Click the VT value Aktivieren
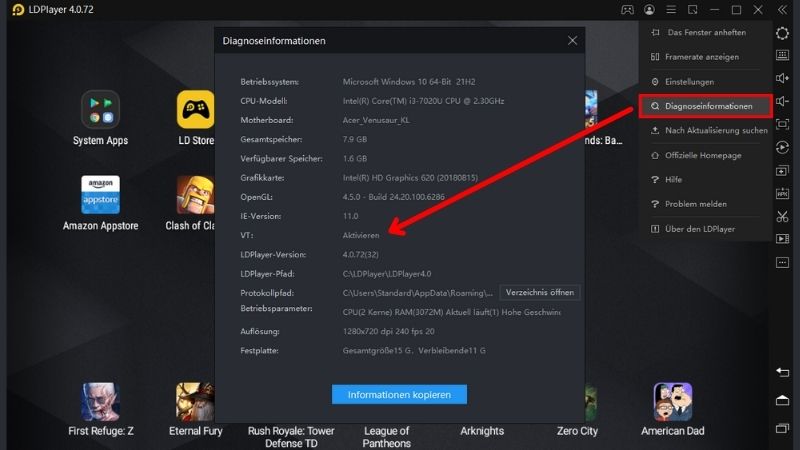 (x=361, y=235)
